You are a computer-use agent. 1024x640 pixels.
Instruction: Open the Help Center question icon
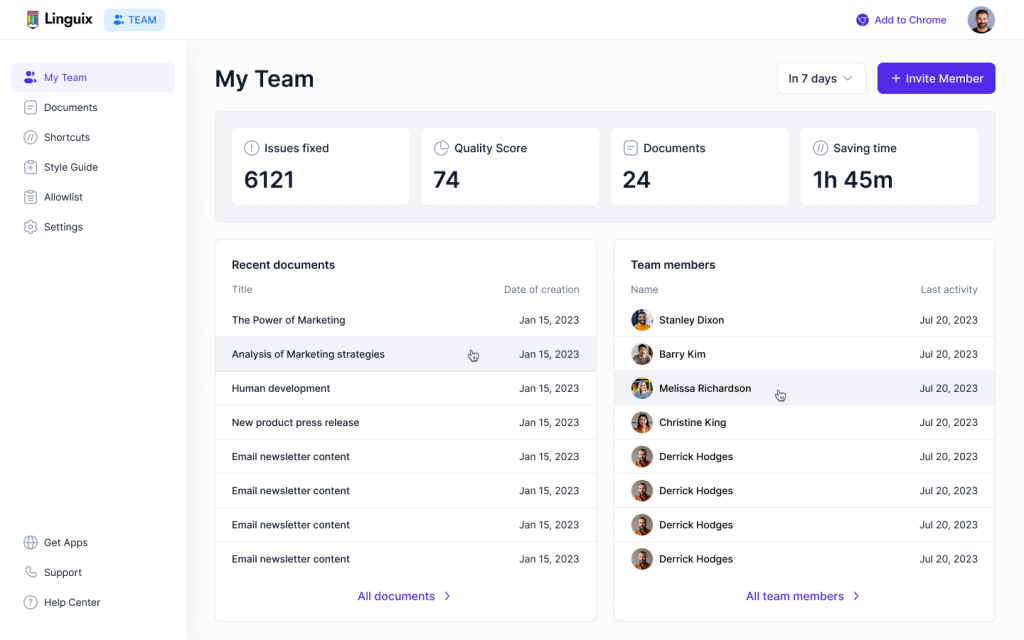click(30, 603)
